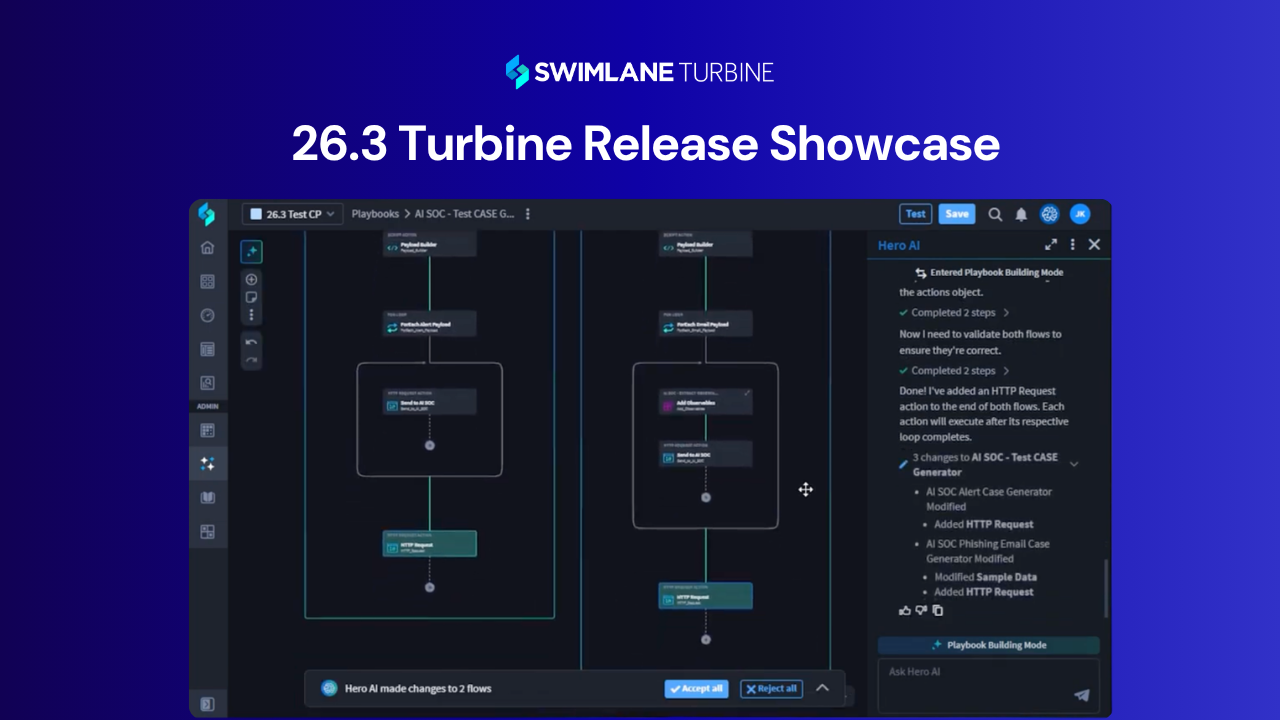The width and height of the screenshot is (1280, 720).
Task: Add a sticky note from canvas toolbar
Action: click(x=251, y=297)
